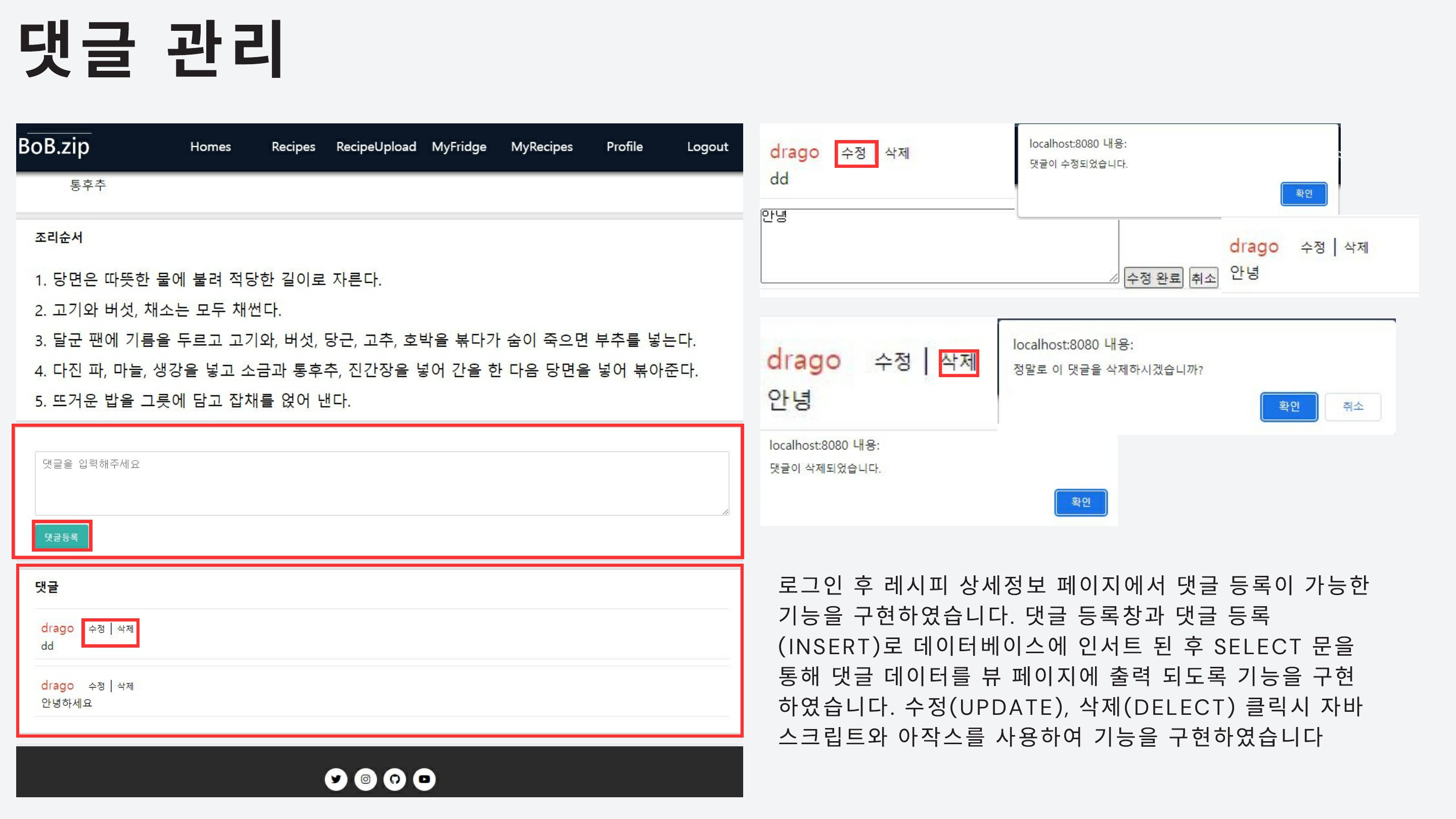Click 취소 next to 수정 완료
The height and width of the screenshot is (819, 1456).
tap(1203, 278)
